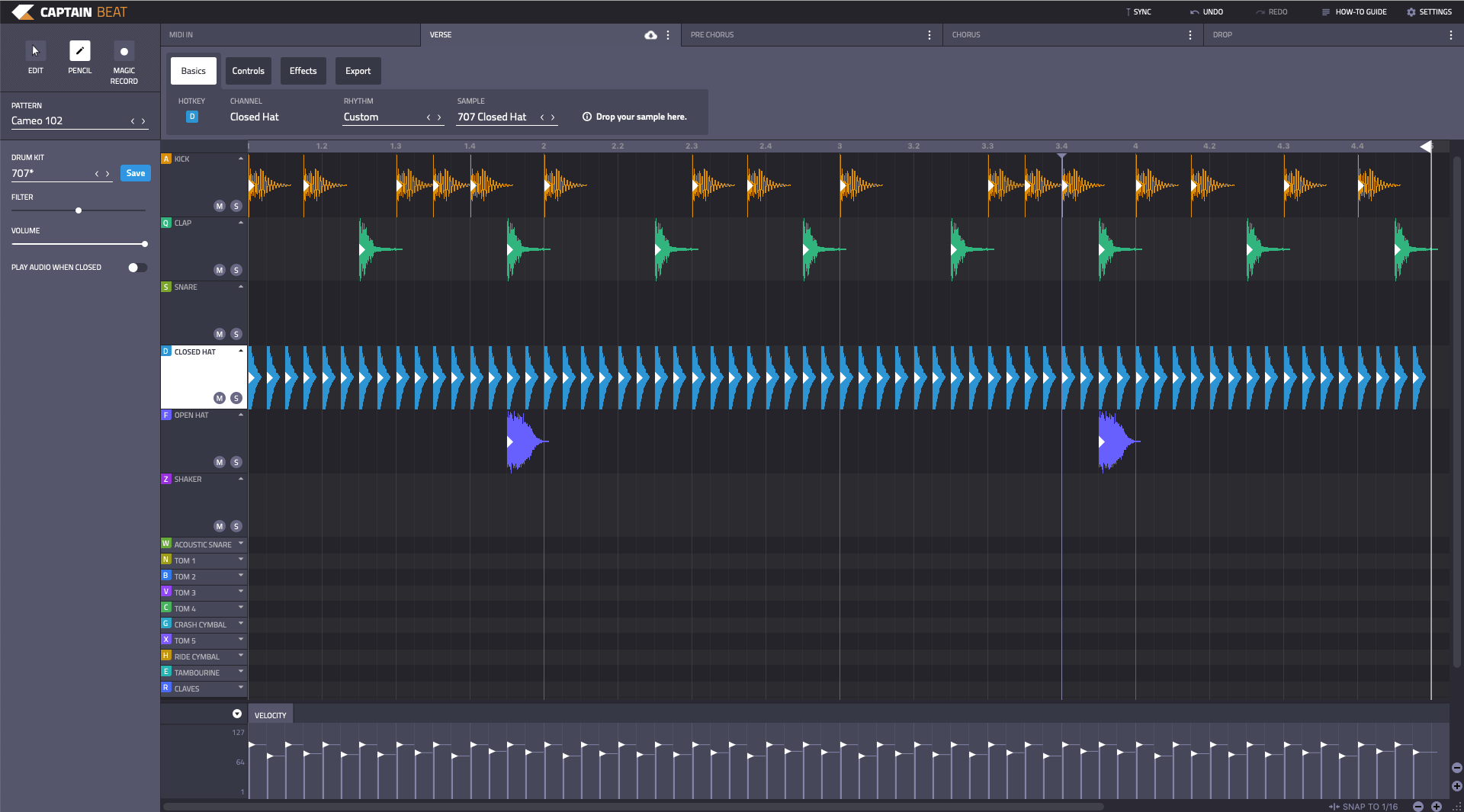
Task: Activate the Magic Record tool
Action: coord(124,52)
